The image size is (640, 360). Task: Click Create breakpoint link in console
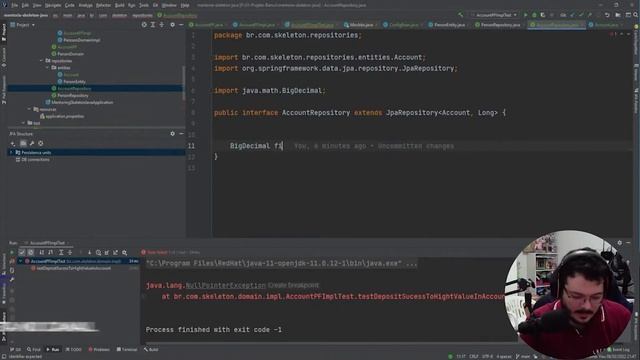293,285
